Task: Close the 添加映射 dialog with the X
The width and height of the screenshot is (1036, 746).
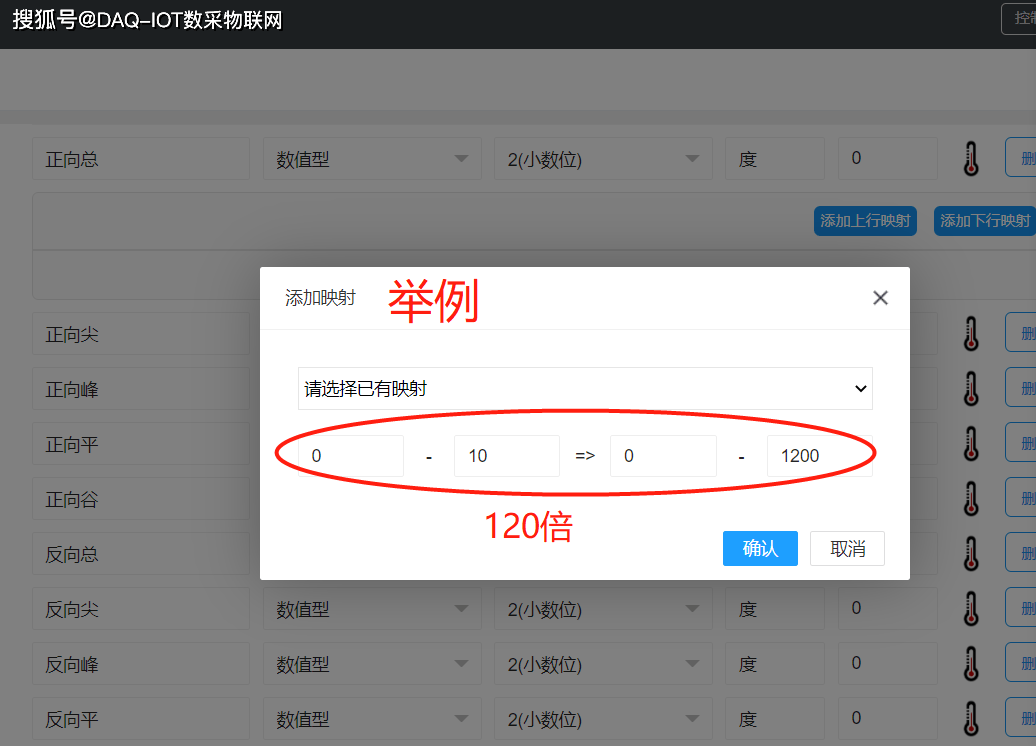Action: pyautogui.click(x=880, y=297)
